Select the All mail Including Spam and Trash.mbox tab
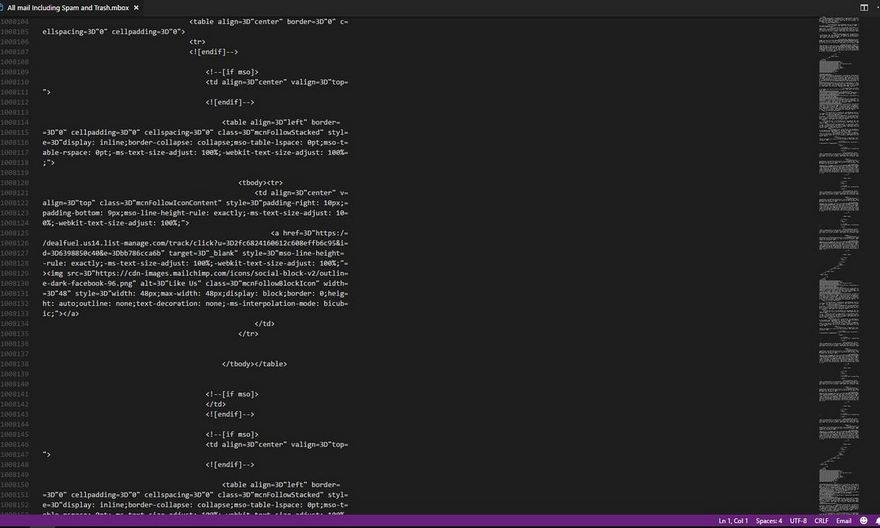Viewport: 880px width, 528px height. [70, 7]
